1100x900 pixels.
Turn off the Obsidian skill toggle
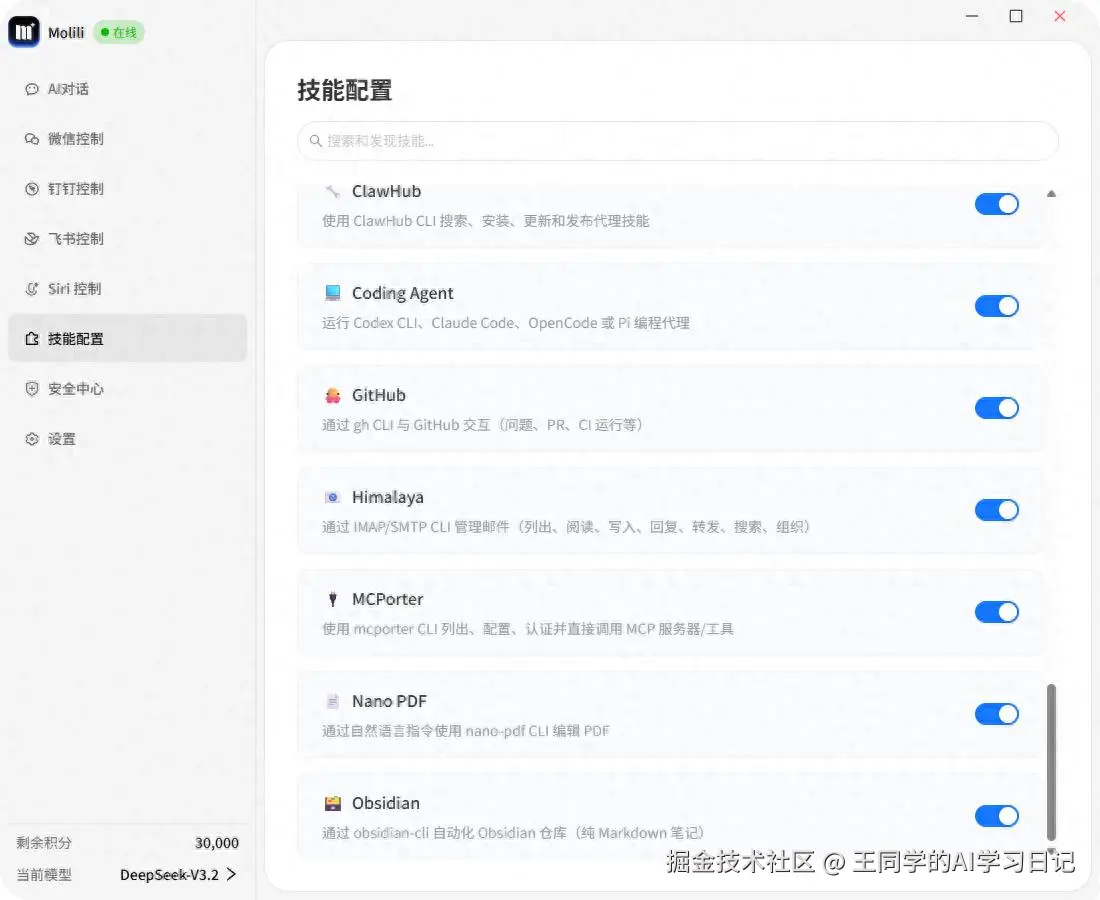(996, 816)
